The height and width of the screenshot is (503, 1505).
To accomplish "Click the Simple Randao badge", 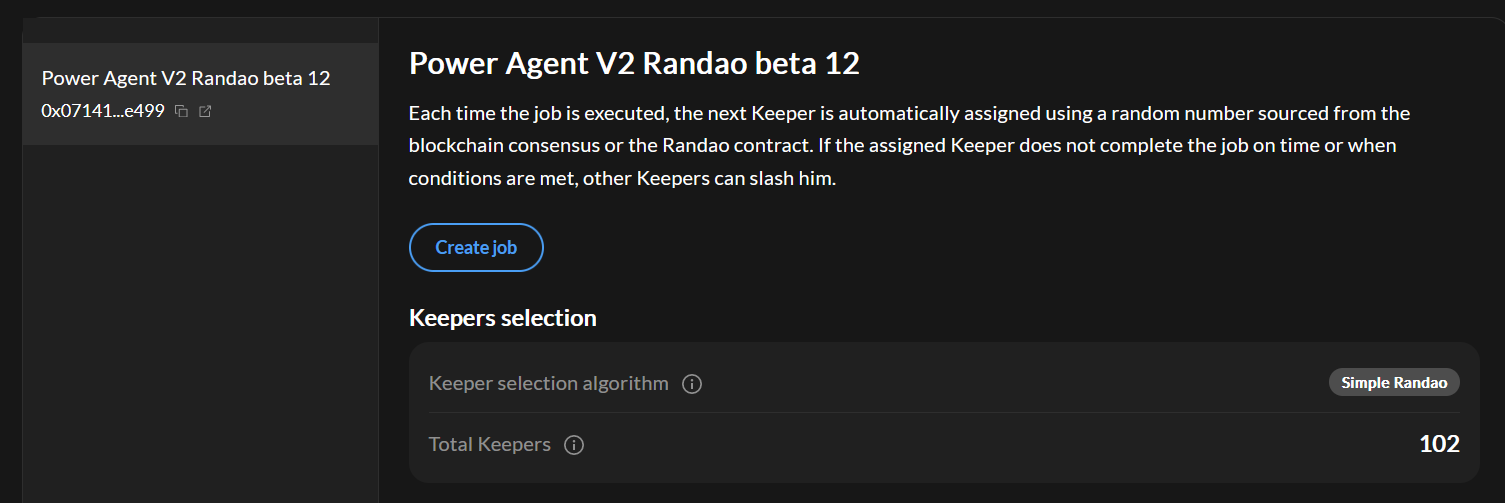I will tap(1394, 383).
